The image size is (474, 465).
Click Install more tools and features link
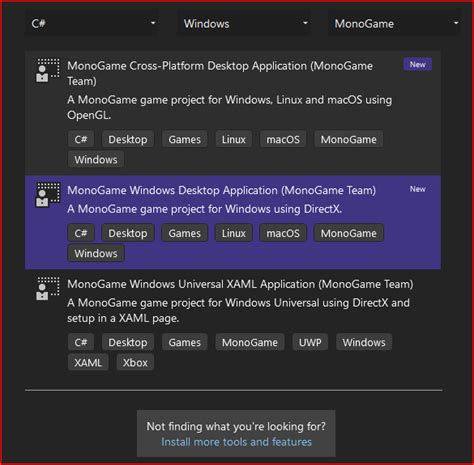[236, 442]
